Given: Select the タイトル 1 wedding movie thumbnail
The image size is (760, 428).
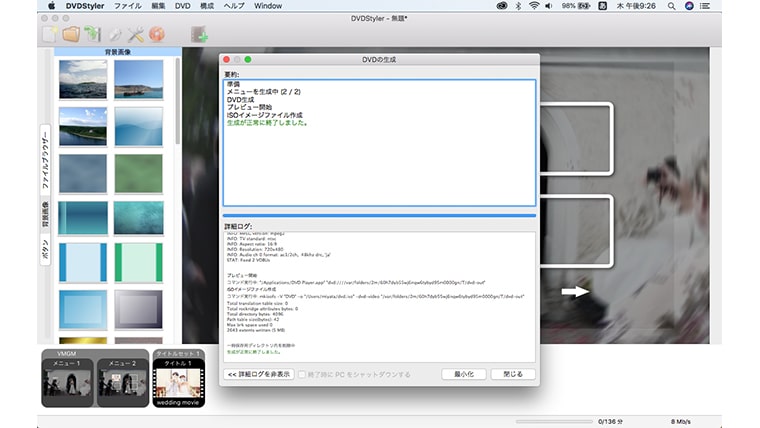Looking at the screenshot, I should (179, 382).
